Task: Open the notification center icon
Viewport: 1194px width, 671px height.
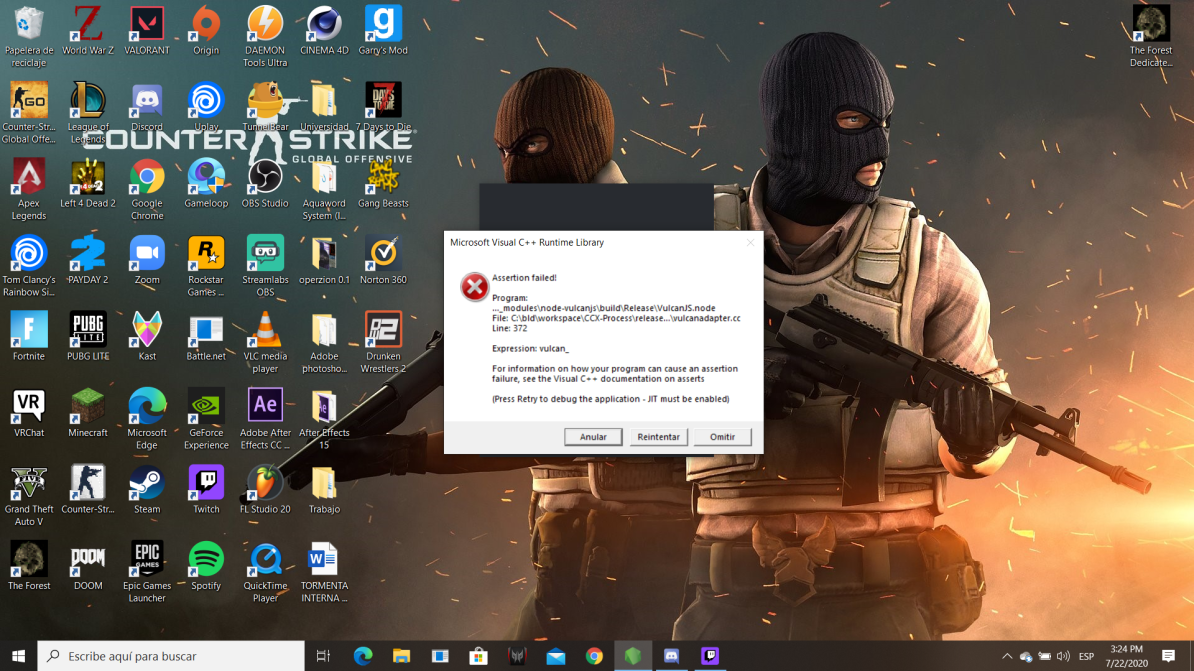Action: pyautogui.click(x=1168, y=656)
